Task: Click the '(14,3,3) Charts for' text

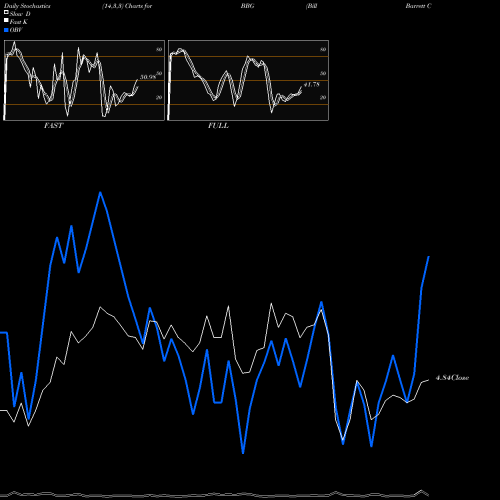Action: pyautogui.click(x=127, y=6)
